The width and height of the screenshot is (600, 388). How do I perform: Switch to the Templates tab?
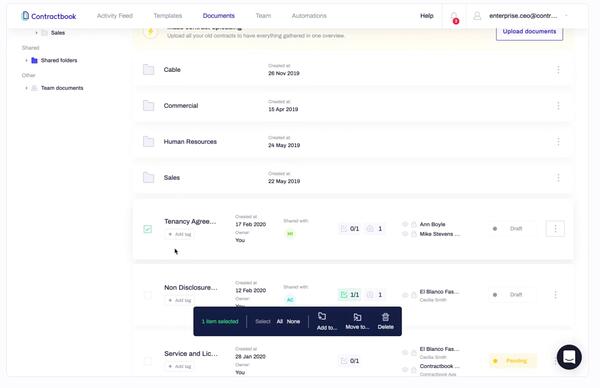point(168,16)
